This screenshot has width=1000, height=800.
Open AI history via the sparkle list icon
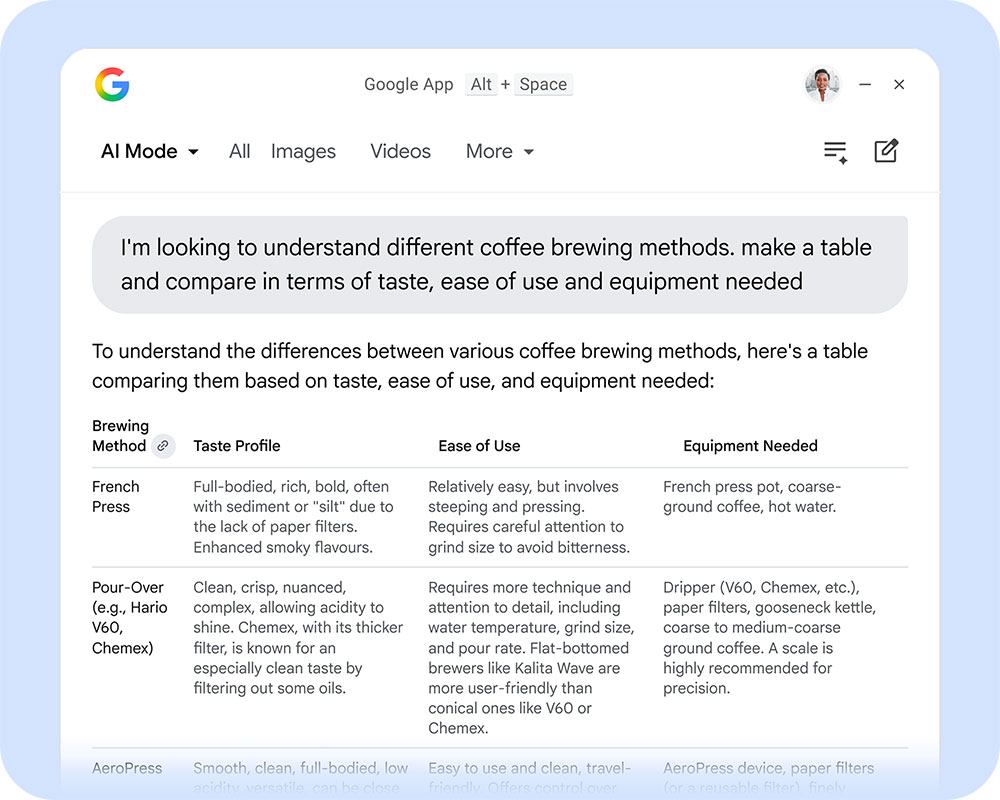tap(835, 151)
